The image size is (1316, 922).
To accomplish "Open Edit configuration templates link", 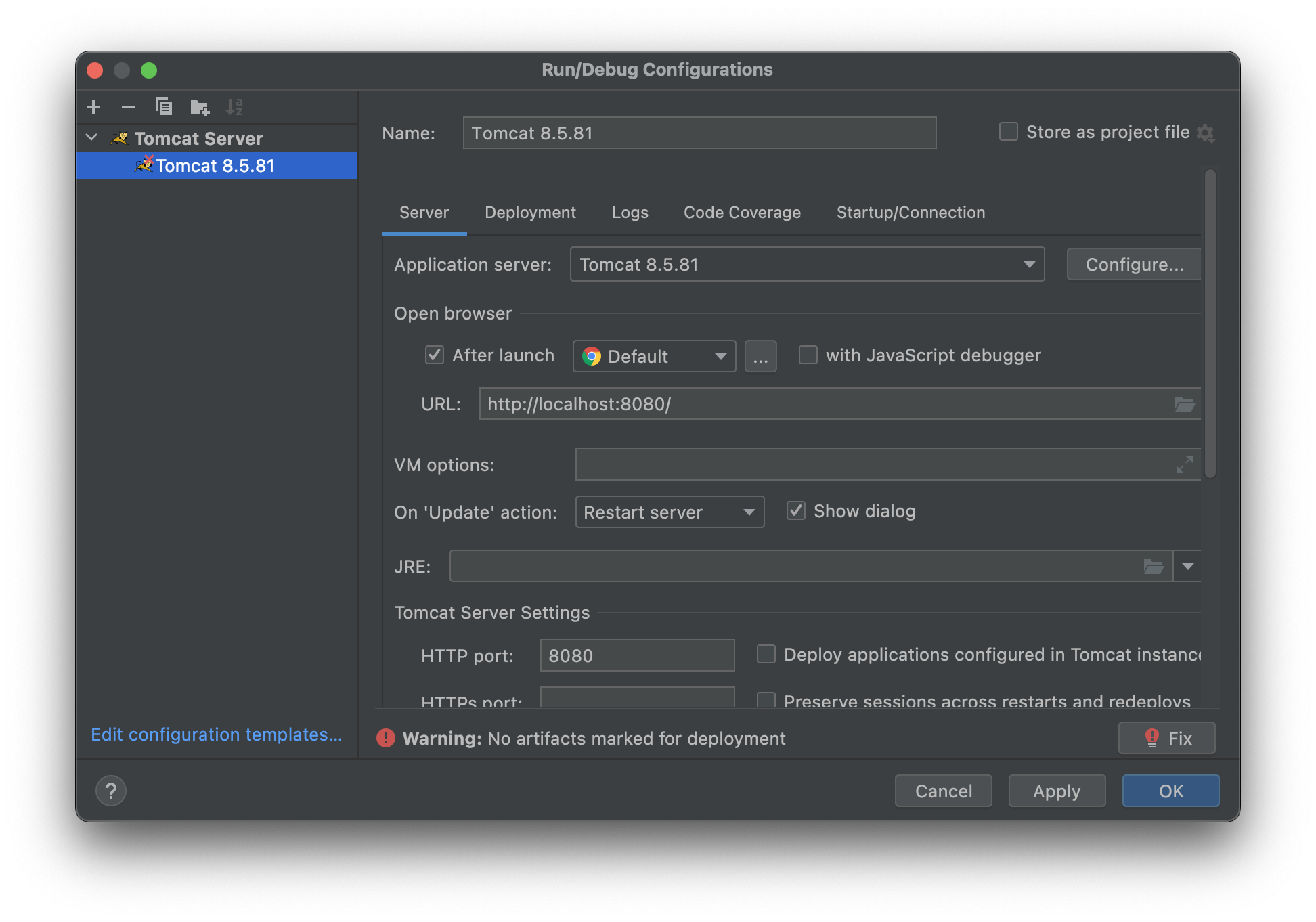I will tap(217, 734).
